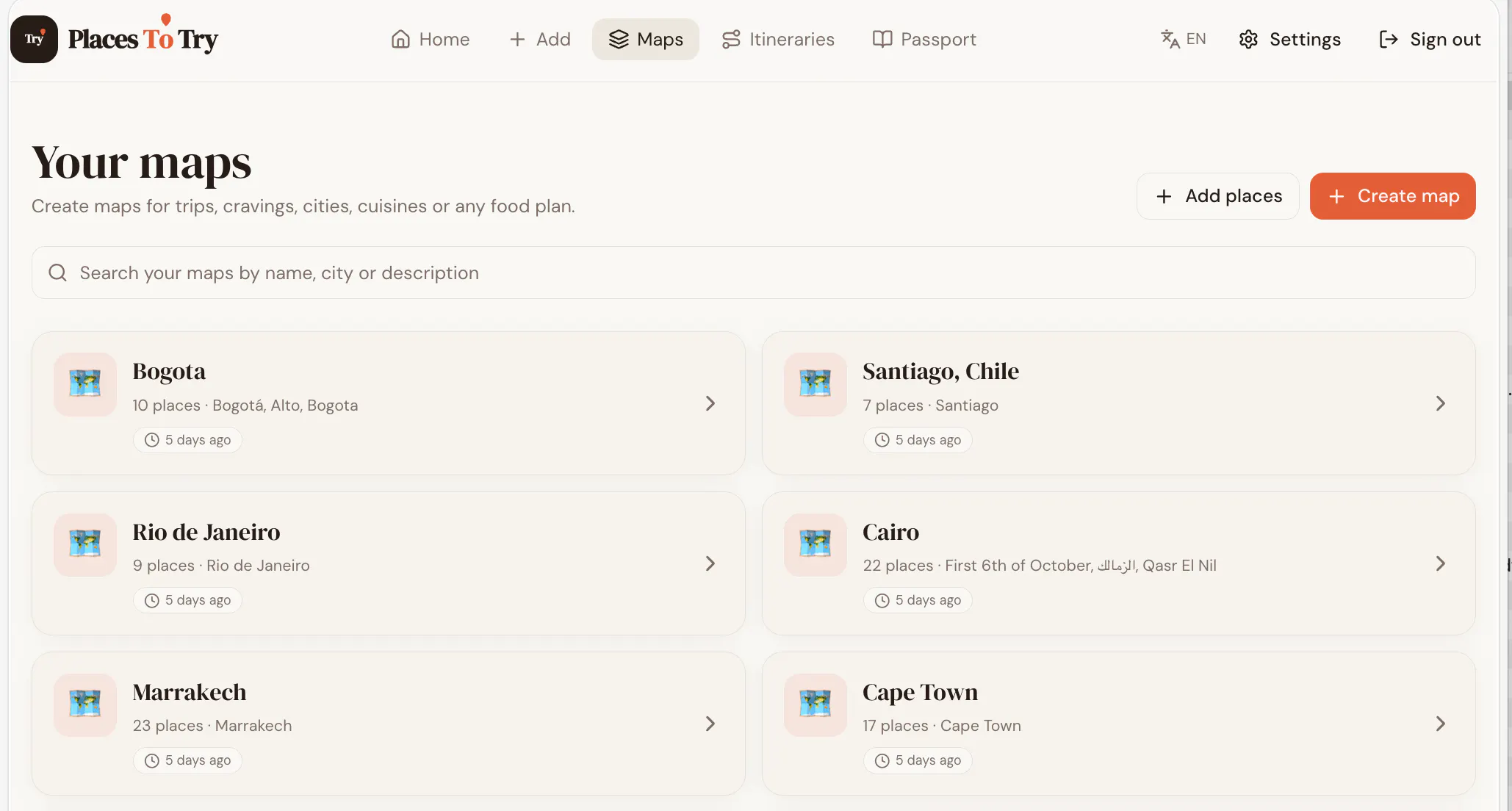Click "7 places · Santiago" text

click(930, 405)
